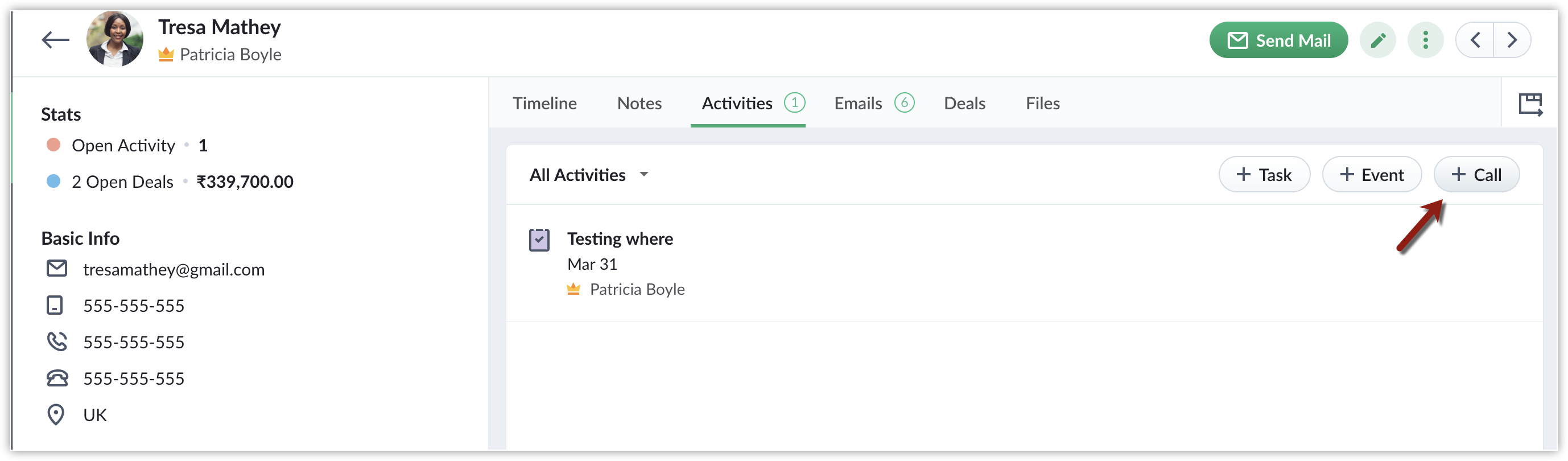Click the red Open Activity dot
Viewport: 1568px width, 461px height.
[53, 145]
